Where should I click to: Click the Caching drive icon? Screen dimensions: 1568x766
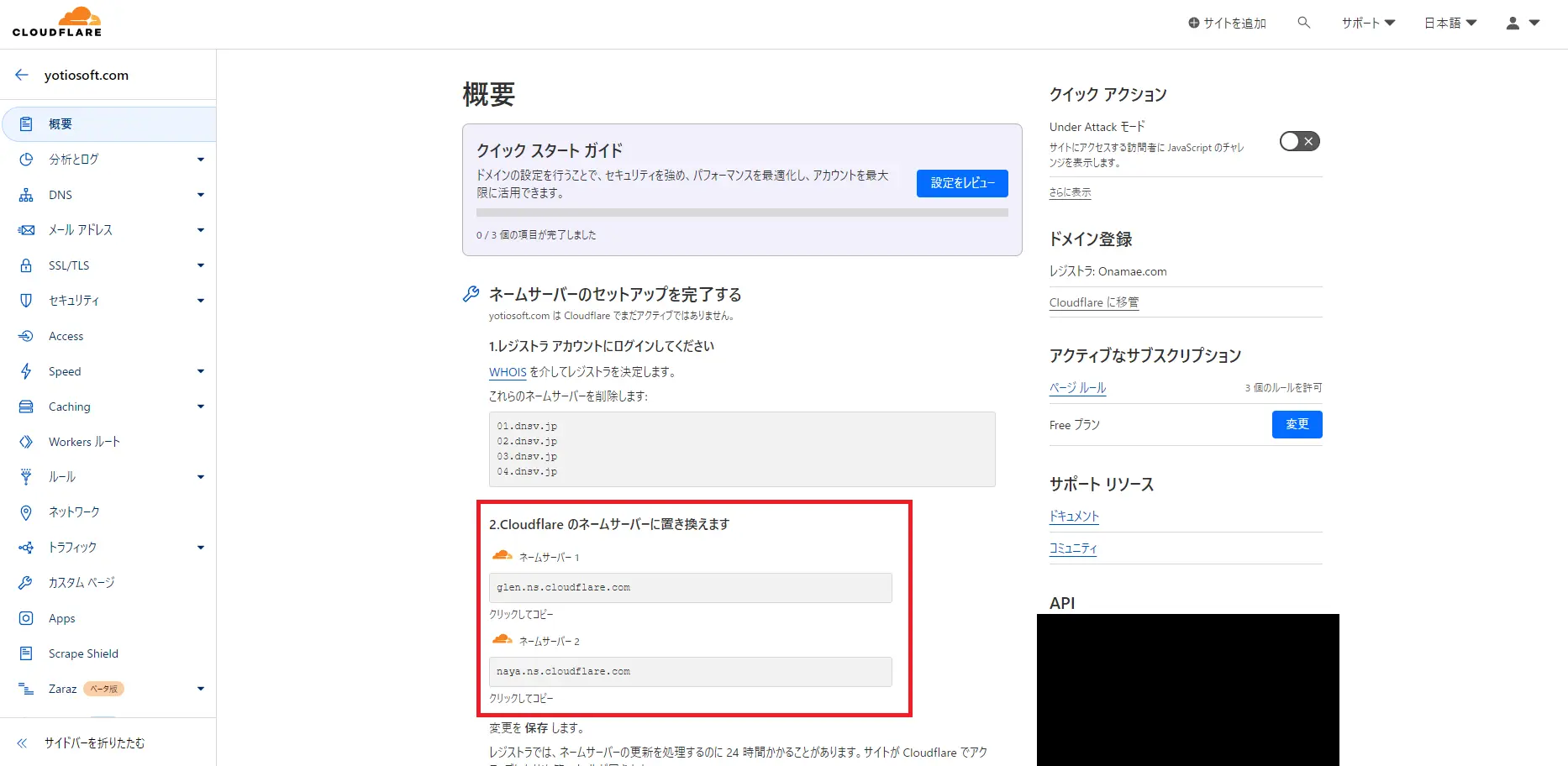[x=26, y=407]
